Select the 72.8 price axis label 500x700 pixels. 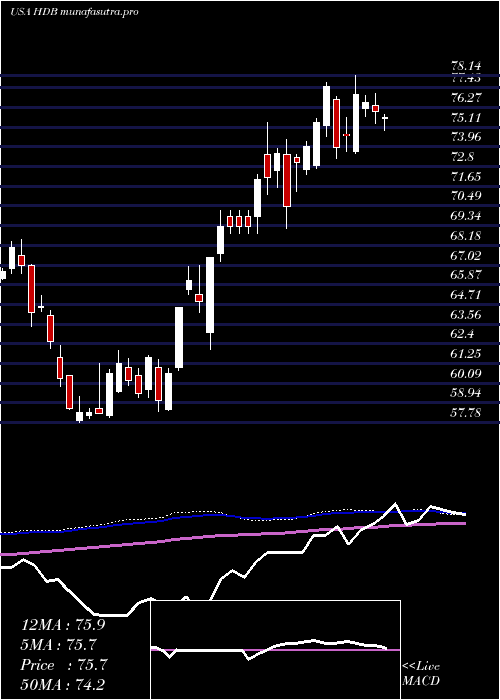[463, 157]
